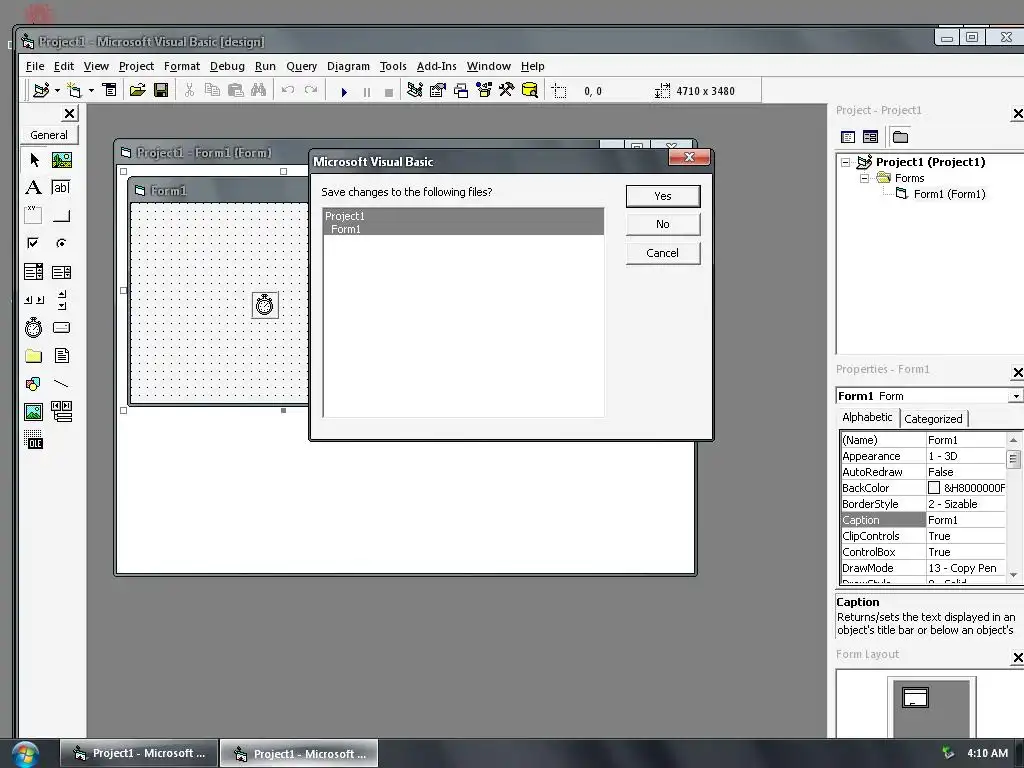This screenshot has height=768, width=1024.
Task: Click the BackColor color swatch
Action: (934, 488)
